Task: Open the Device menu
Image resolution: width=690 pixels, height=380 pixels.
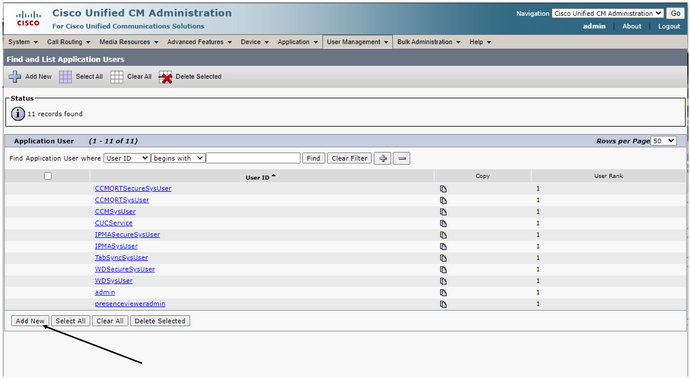Action: [254, 42]
